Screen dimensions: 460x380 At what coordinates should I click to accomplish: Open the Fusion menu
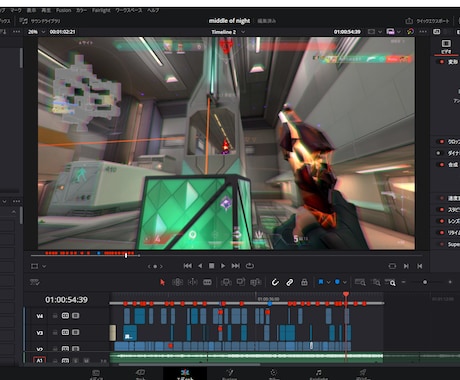pos(63,10)
